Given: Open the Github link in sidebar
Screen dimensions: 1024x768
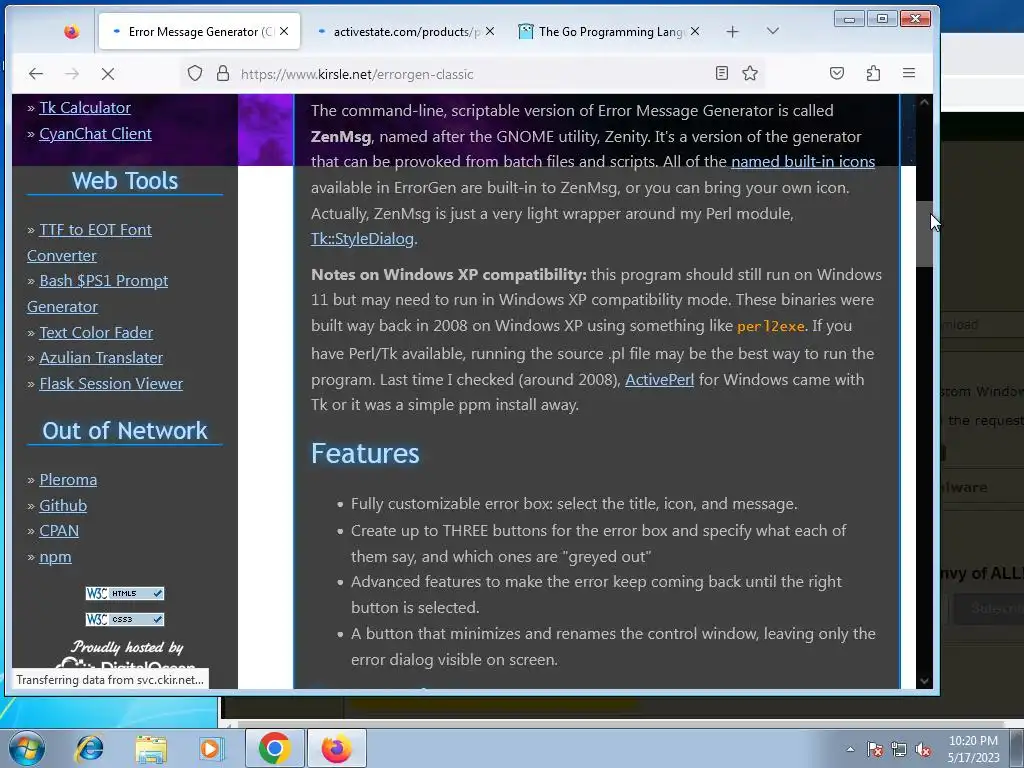Looking at the screenshot, I should [x=63, y=505].
